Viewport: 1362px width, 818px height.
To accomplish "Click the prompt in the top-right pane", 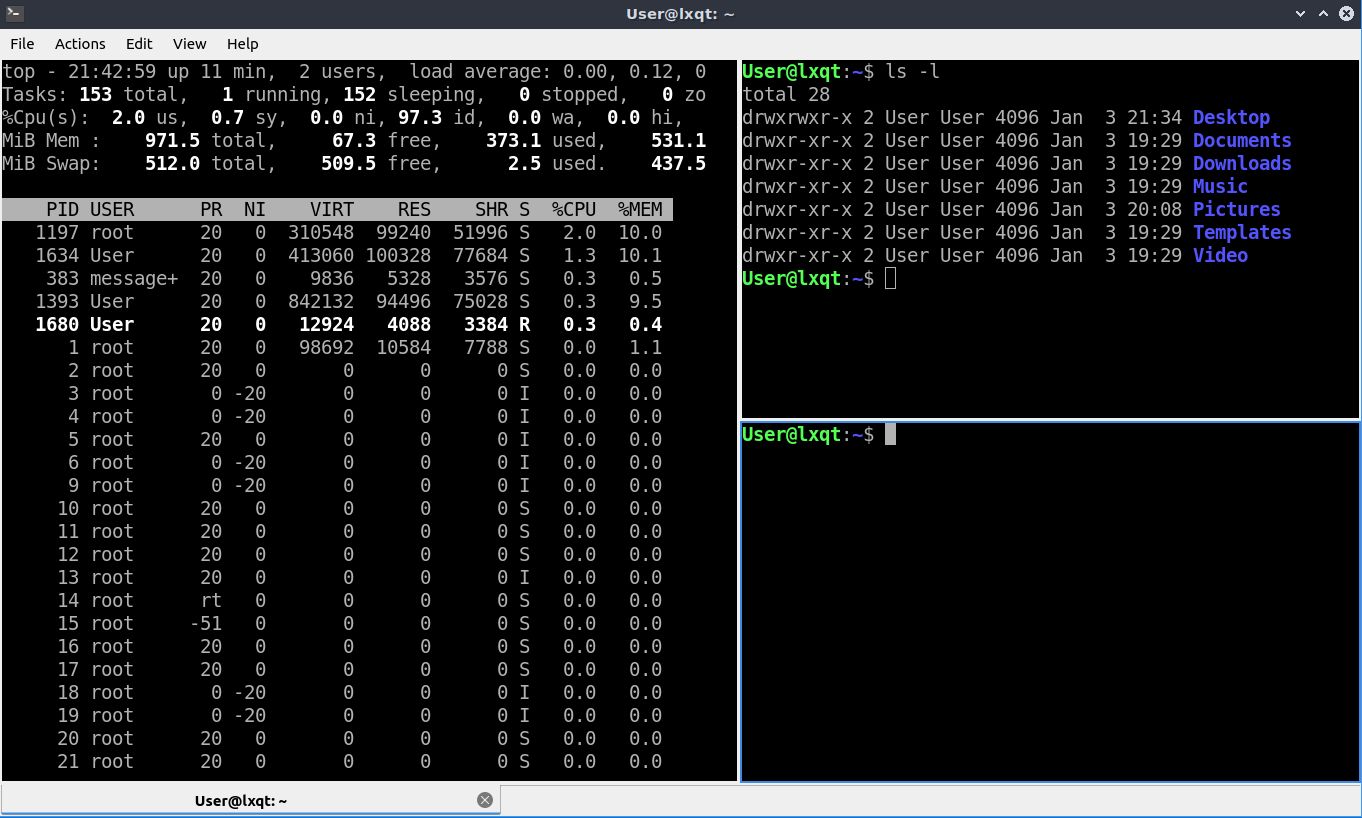I will pyautogui.click(x=888, y=278).
